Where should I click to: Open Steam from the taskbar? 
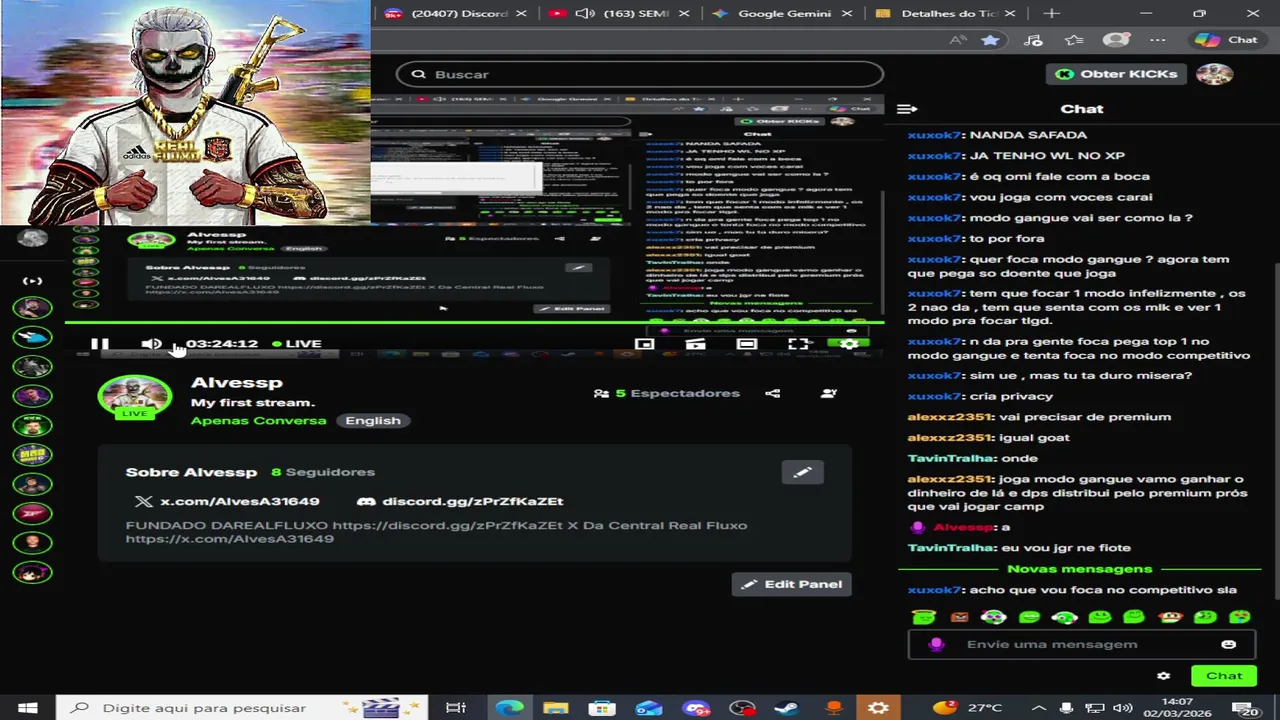point(788,708)
